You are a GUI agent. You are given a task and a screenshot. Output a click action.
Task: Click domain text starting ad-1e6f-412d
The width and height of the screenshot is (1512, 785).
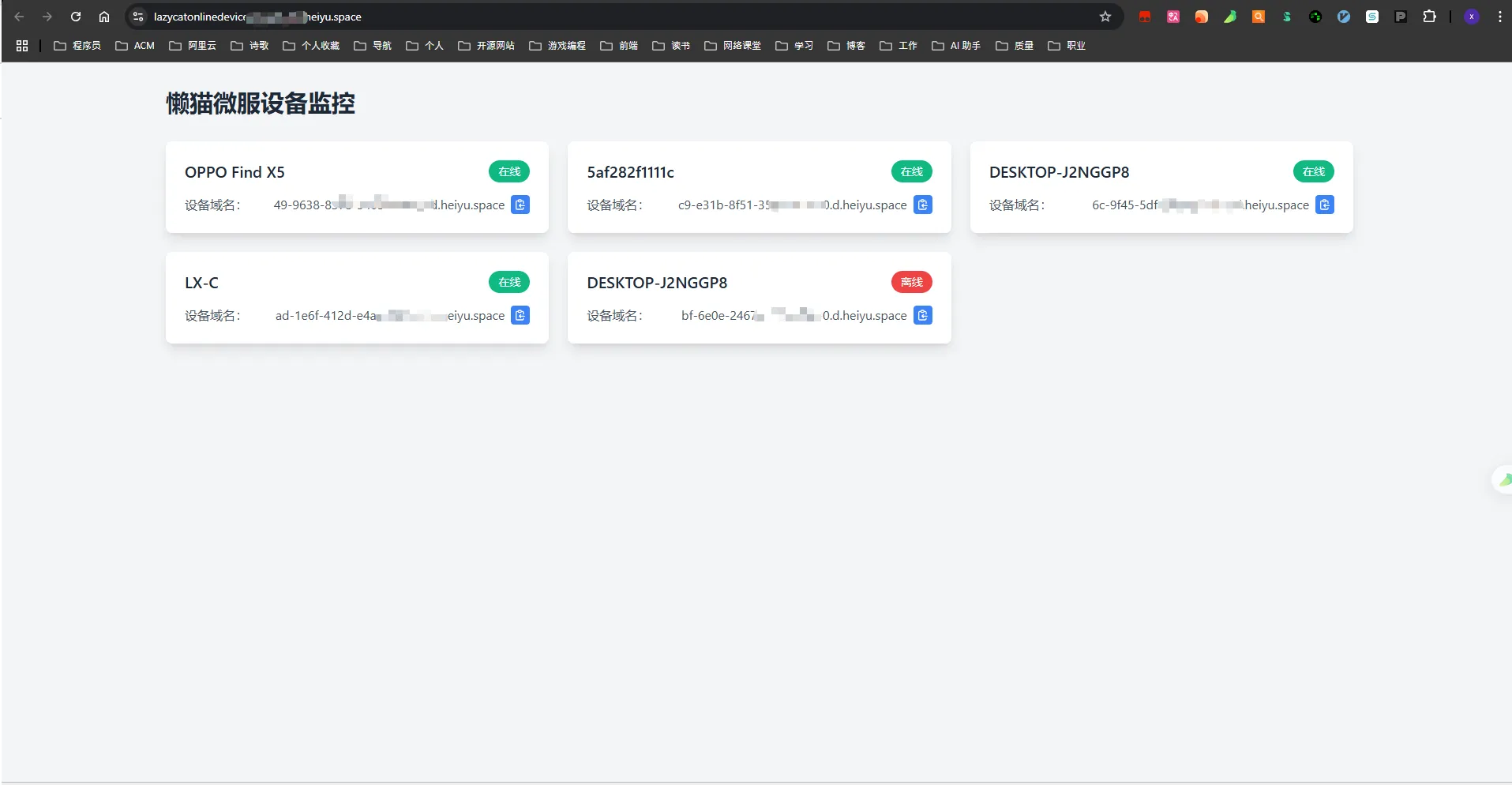pos(390,315)
